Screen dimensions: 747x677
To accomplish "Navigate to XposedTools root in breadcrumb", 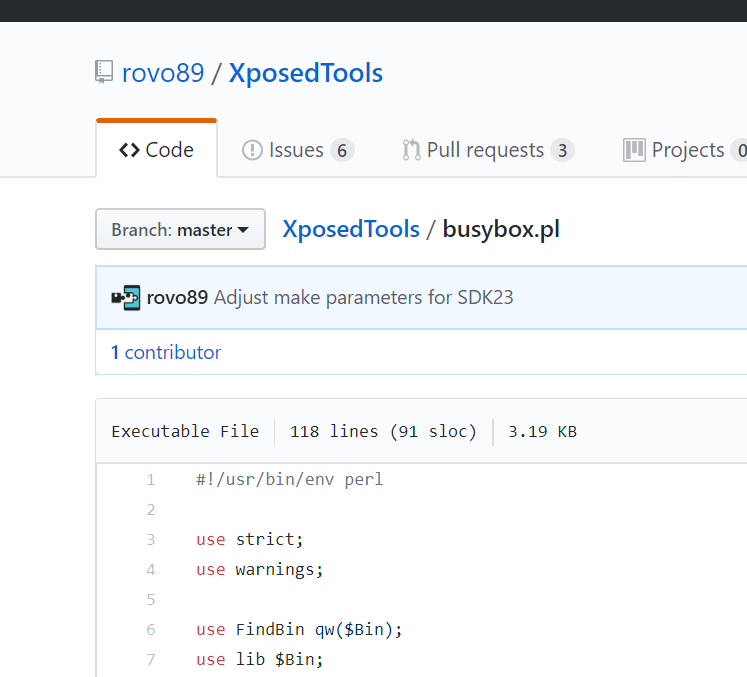I will 351,229.
